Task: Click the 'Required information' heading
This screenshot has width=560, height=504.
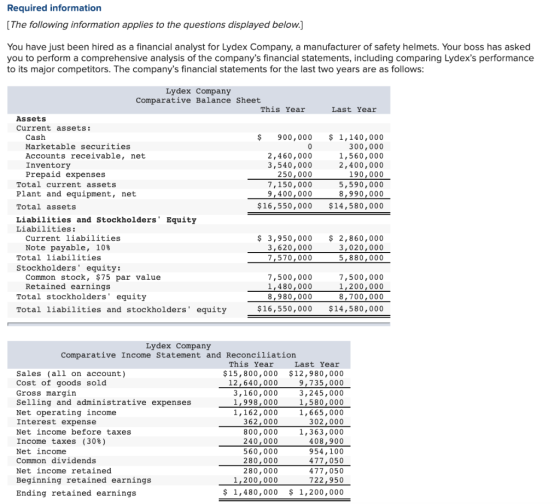Action: (54, 8)
